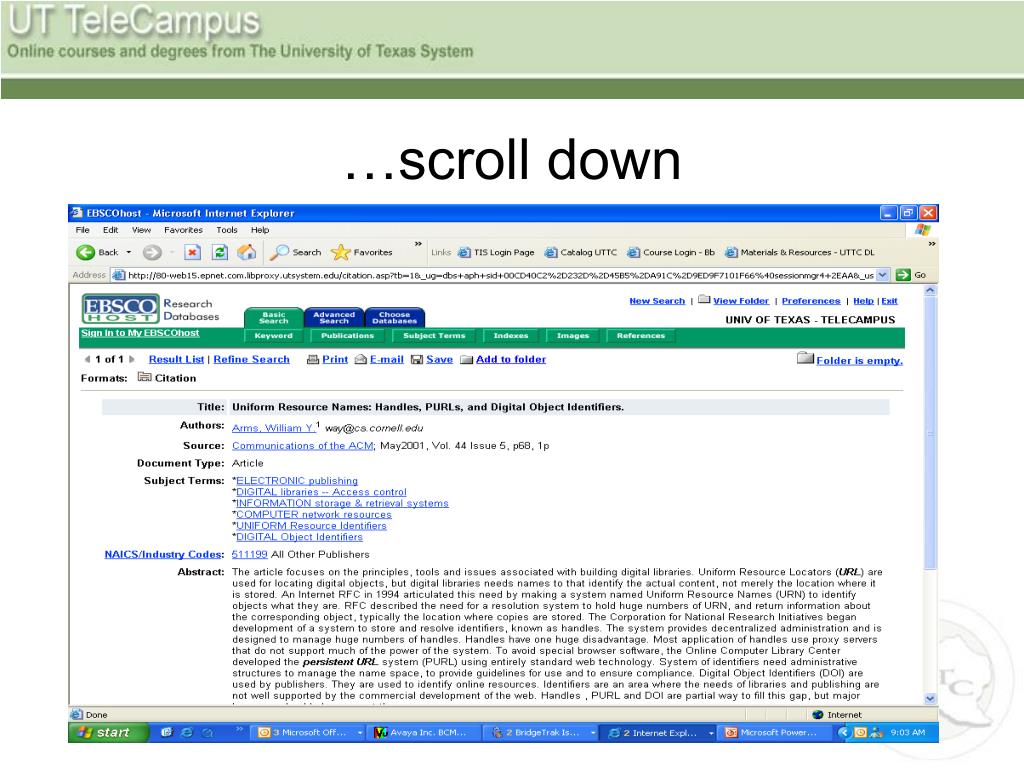This screenshot has width=1024, height=768.
Task: Open the address bar dropdown arrow
Action: (x=882, y=275)
